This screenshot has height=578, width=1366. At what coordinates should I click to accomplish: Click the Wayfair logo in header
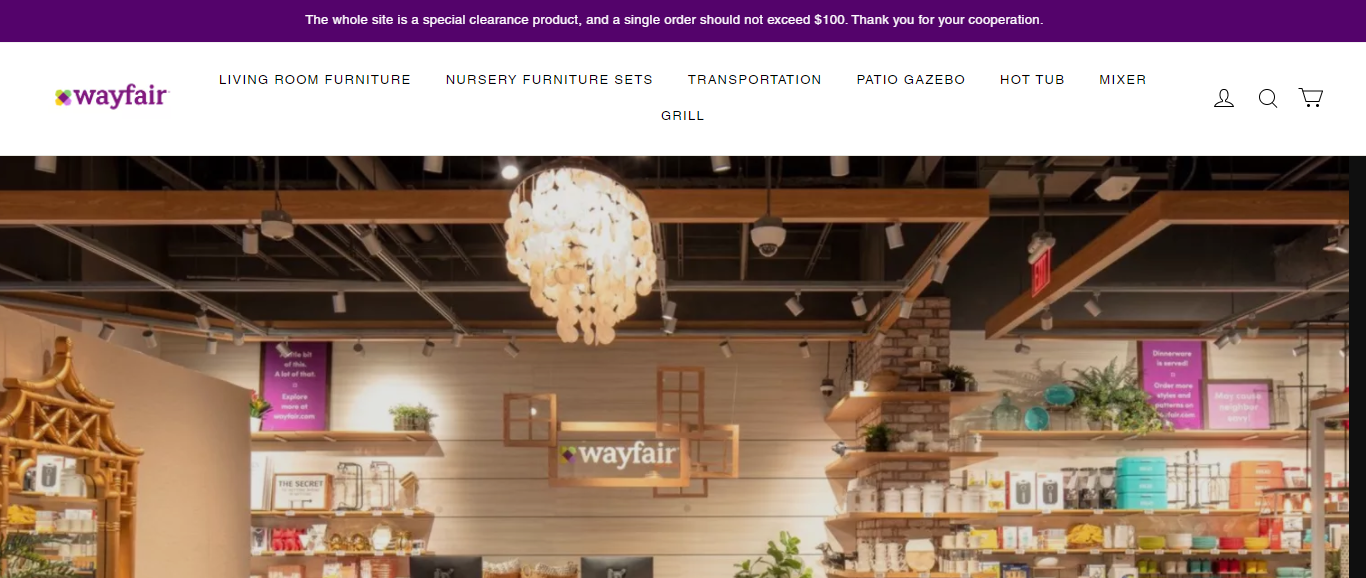click(x=112, y=97)
